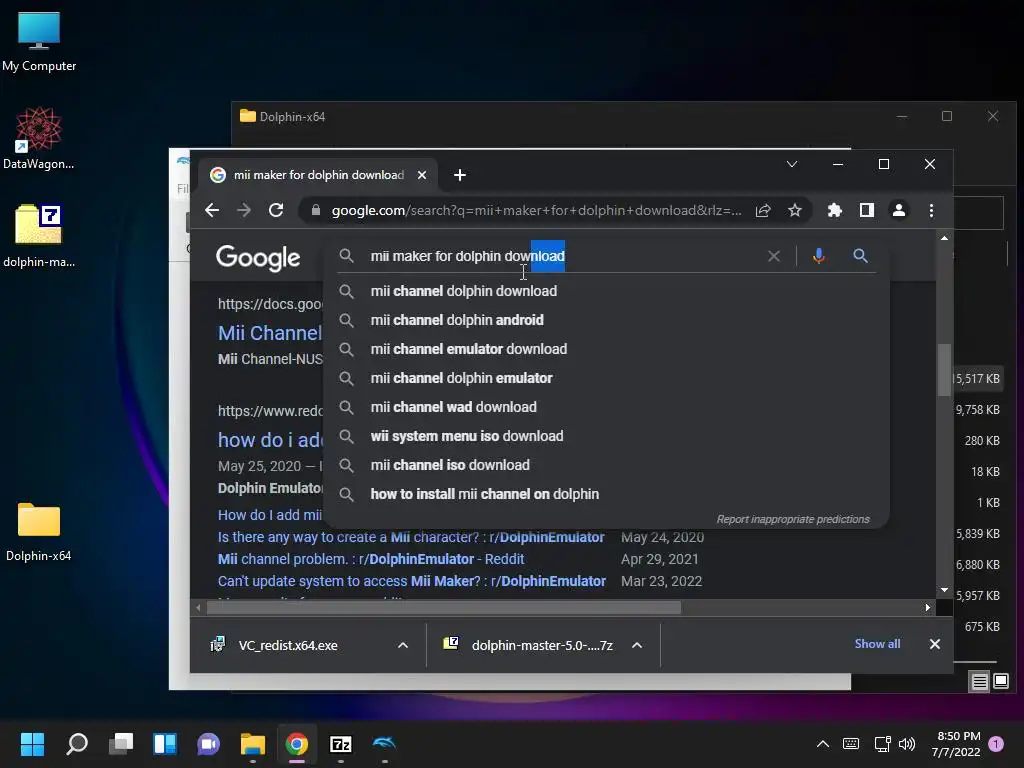Click scroll down arrow on page scrollbar
The image size is (1024, 768).
[944, 590]
